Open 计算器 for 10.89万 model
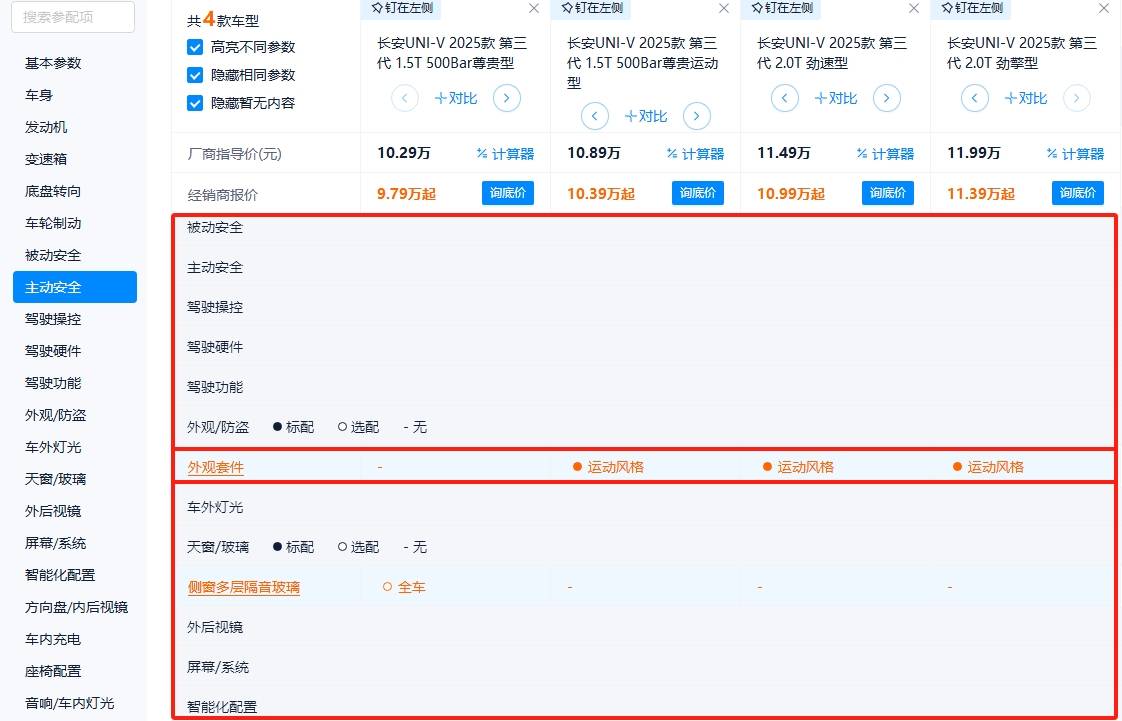The height and width of the screenshot is (721, 1122). pyautogui.click(x=695, y=154)
